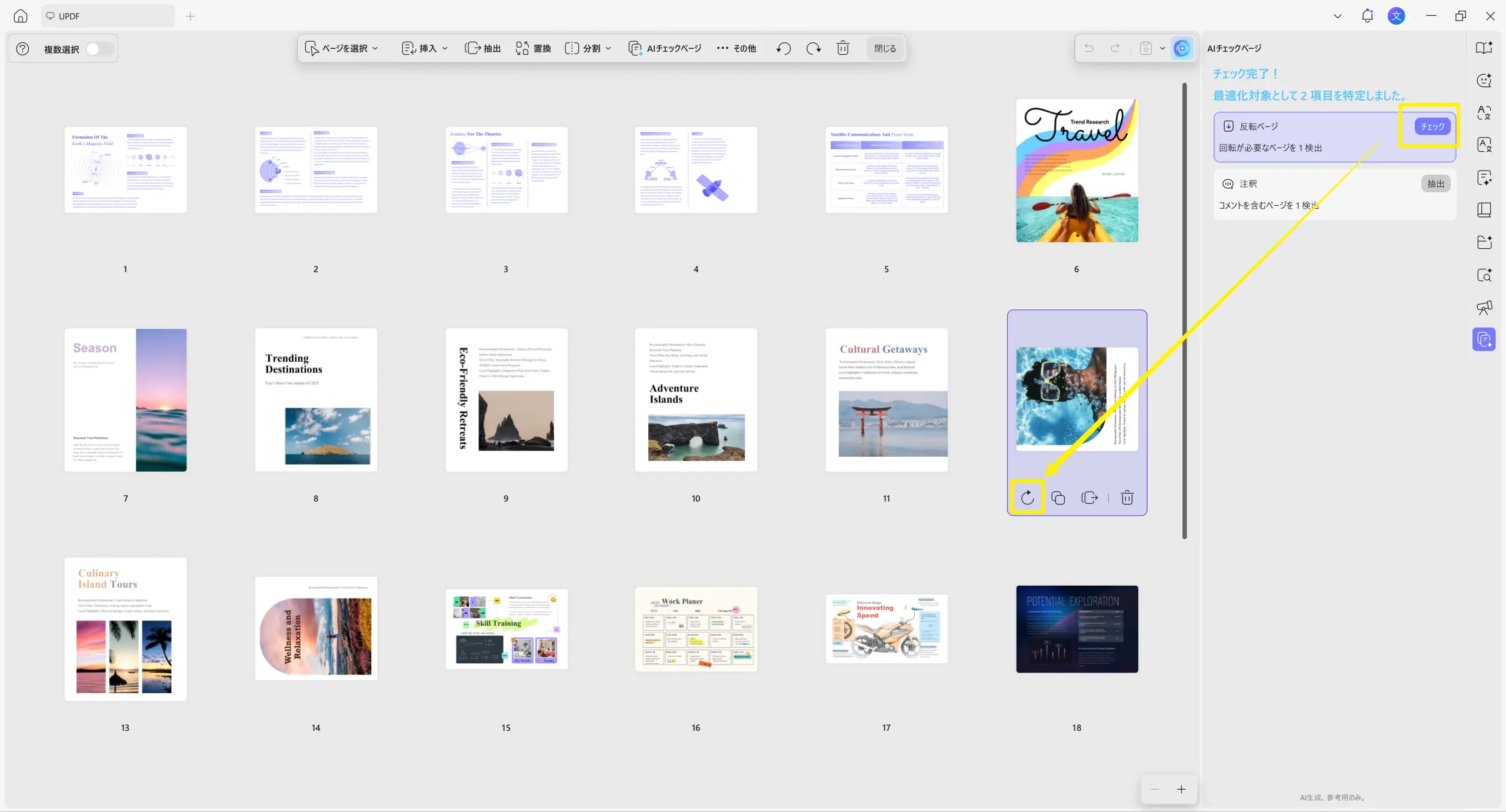The width and height of the screenshot is (1506, 812).
Task: Open the その他 more menu
Action: (x=736, y=48)
